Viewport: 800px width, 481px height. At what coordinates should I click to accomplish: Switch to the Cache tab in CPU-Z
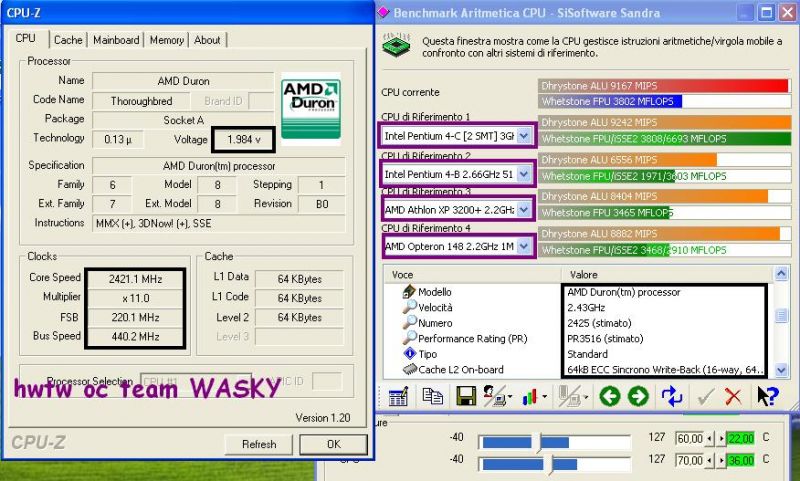click(x=68, y=40)
